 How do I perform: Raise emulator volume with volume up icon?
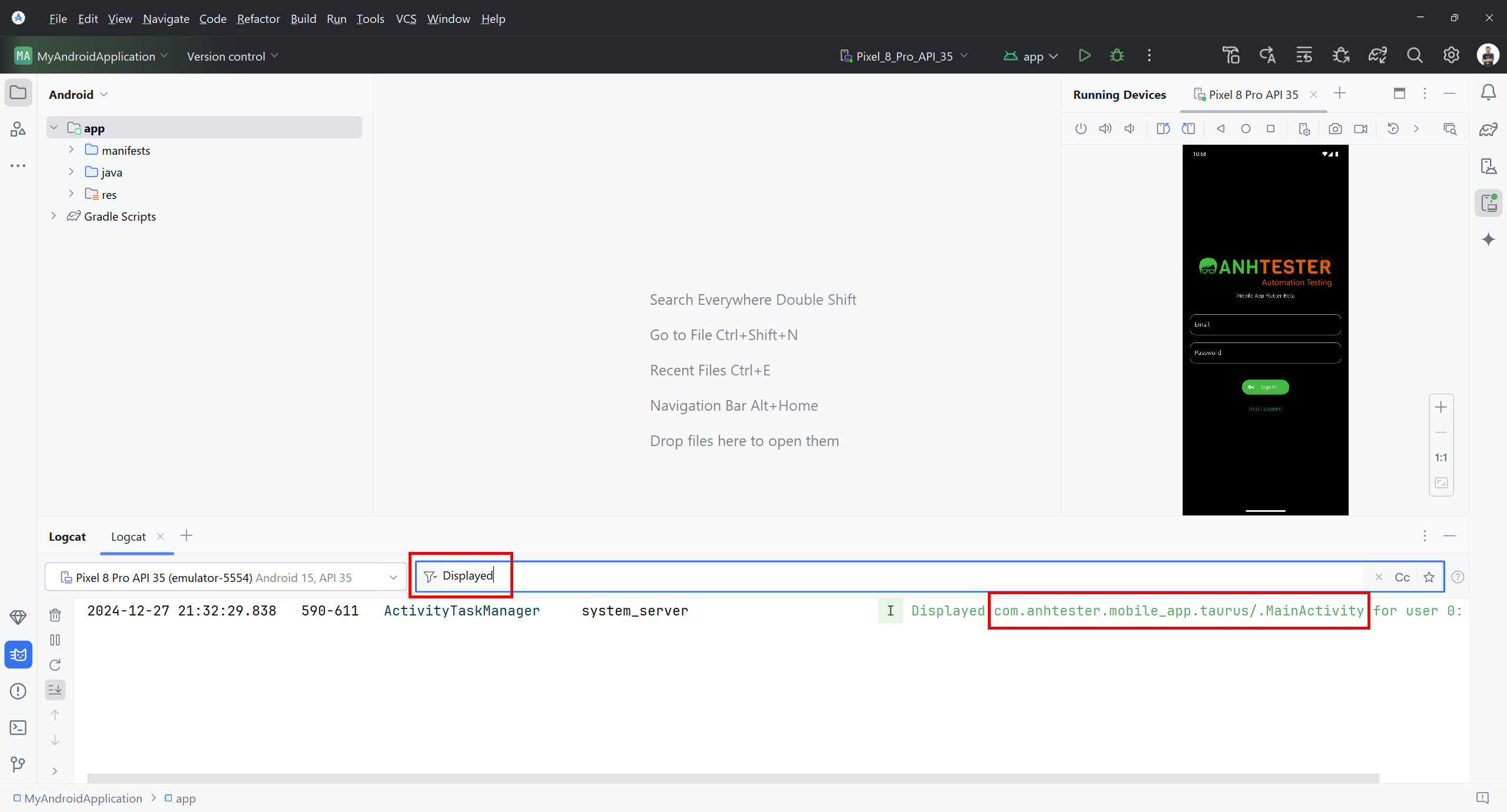click(1106, 129)
